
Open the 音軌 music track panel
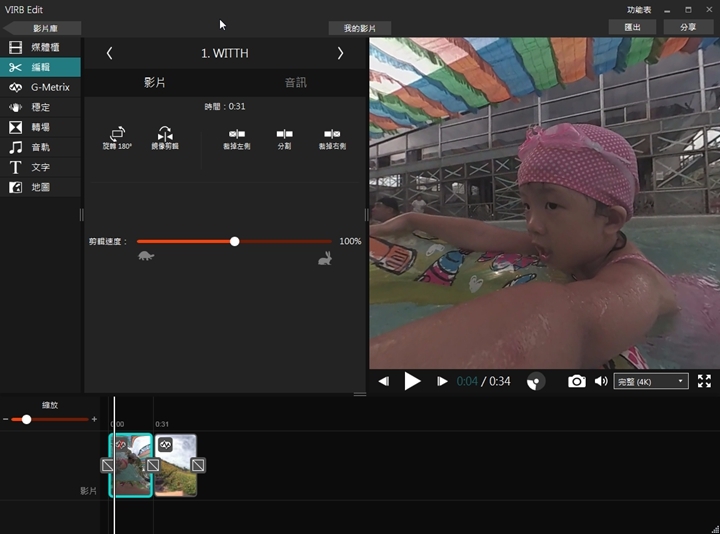[x=40, y=147]
